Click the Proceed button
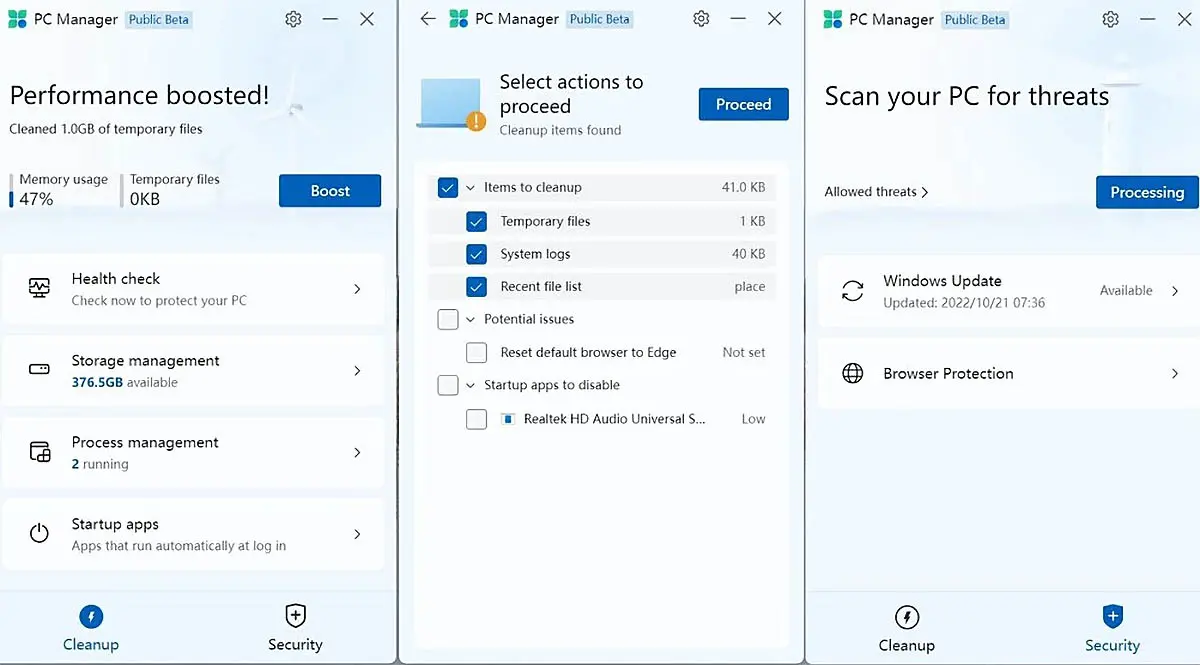Image resolution: width=1200 pixels, height=665 pixels. coord(743,104)
